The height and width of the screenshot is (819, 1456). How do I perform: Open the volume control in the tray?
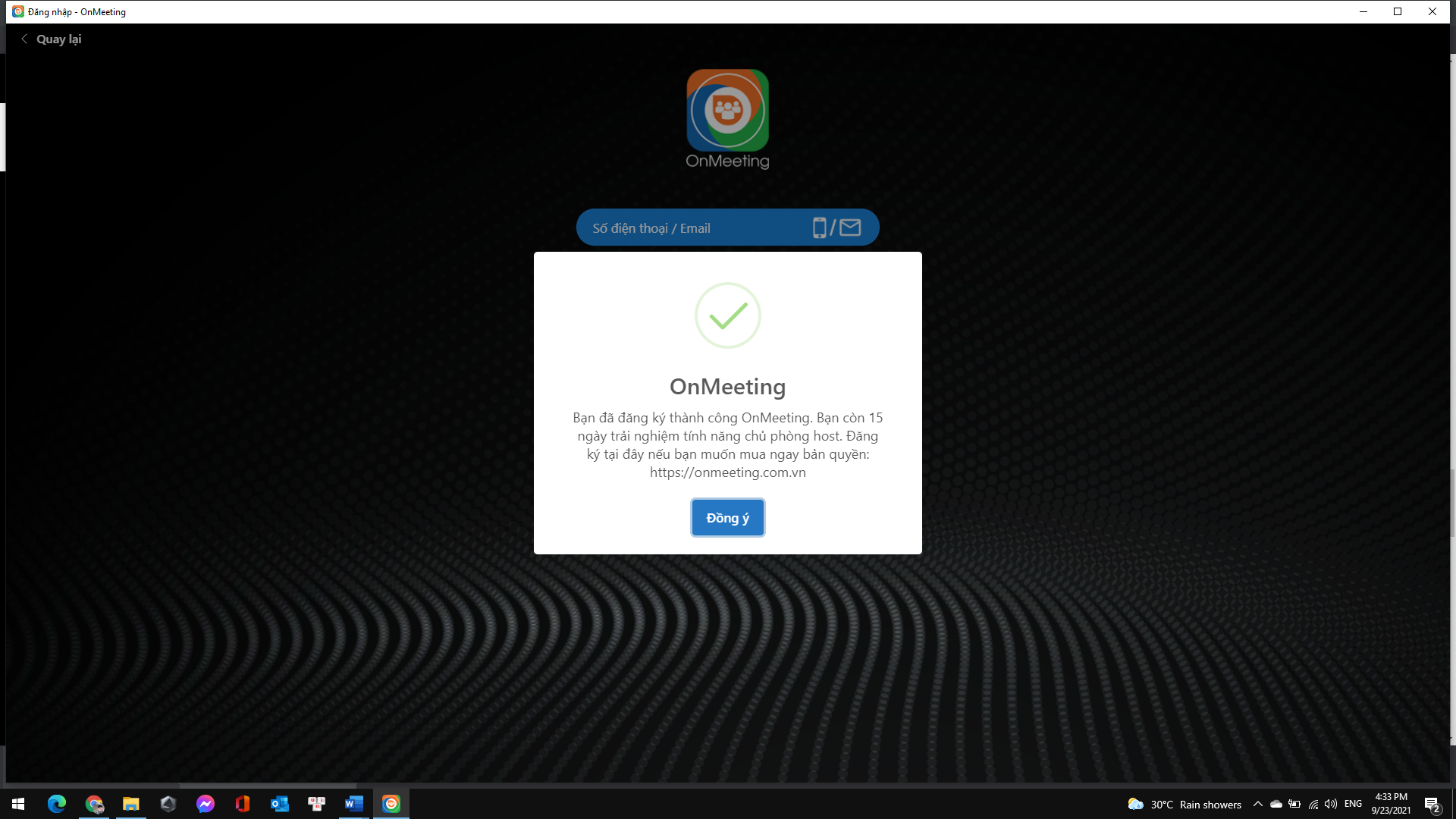[1331, 804]
